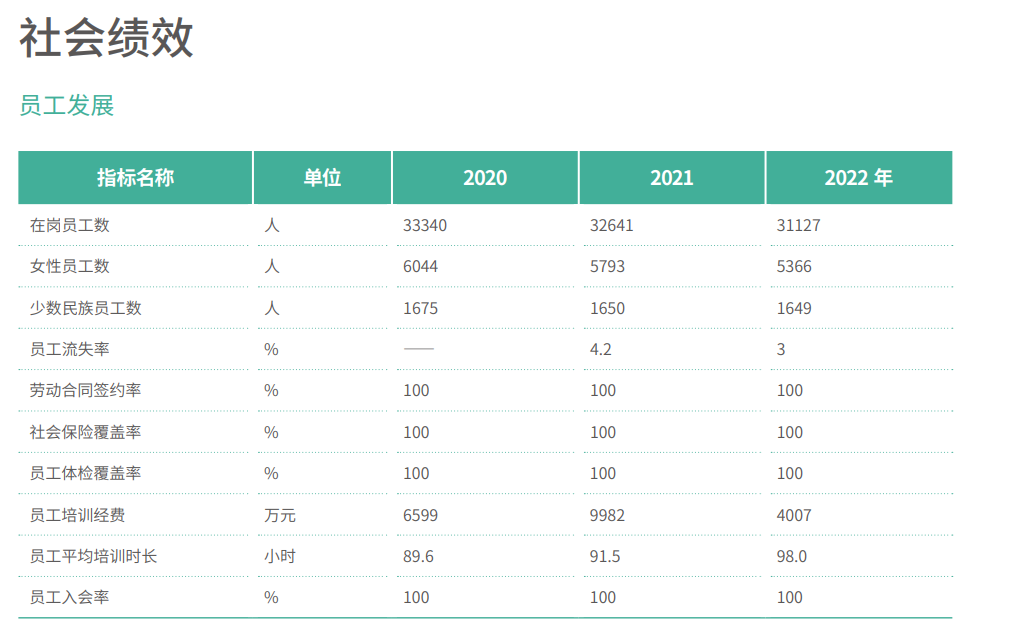The width and height of the screenshot is (1009, 643).
Task: Click the 2021 女性员工数 value 5793
Action: [607, 267]
